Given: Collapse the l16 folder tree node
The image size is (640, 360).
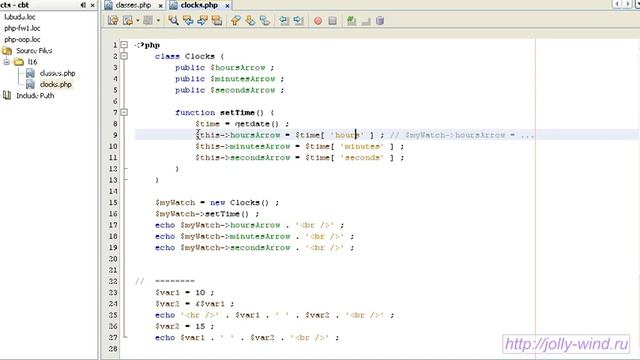Looking at the screenshot, I should coord(7,62).
